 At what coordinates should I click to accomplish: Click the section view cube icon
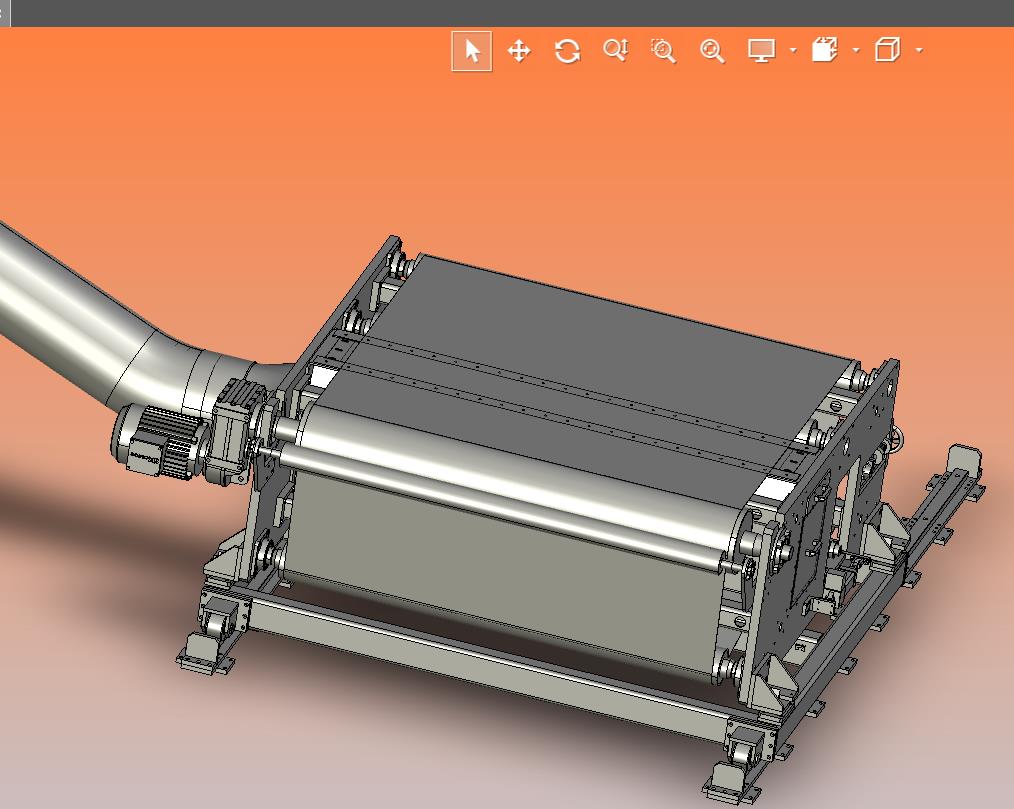(x=825, y=50)
